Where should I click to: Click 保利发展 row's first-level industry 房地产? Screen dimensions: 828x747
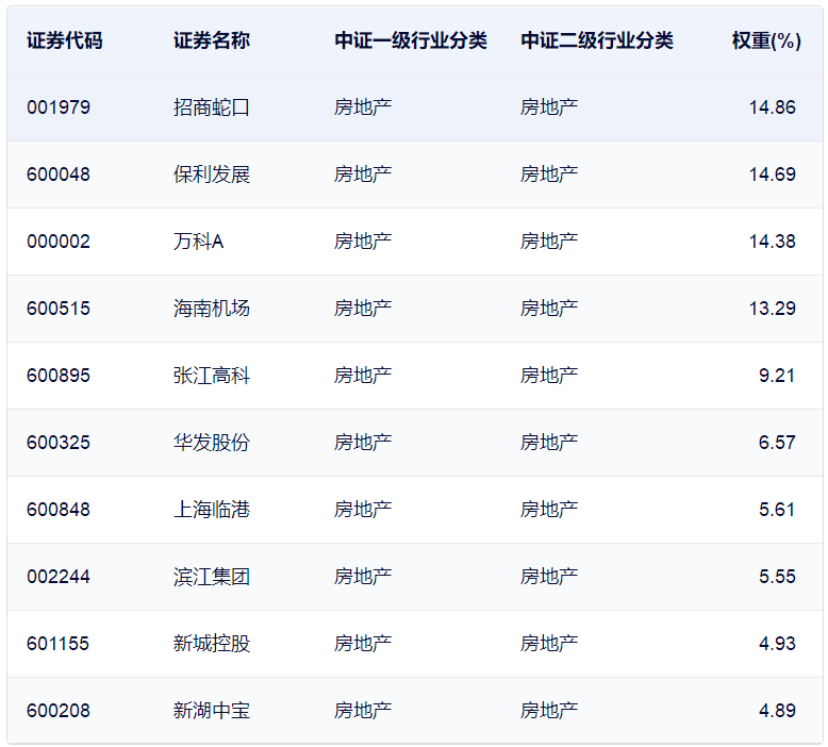pyautogui.click(x=363, y=175)
